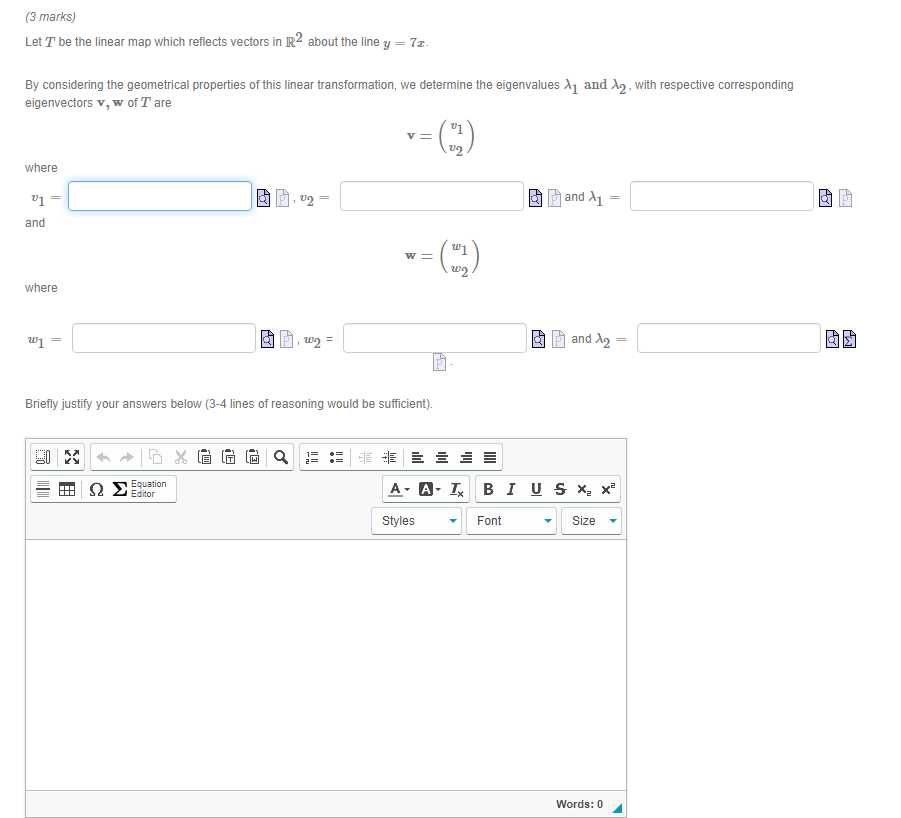Click inside the v2 answer field
The image size is (901, 818).
431,196
